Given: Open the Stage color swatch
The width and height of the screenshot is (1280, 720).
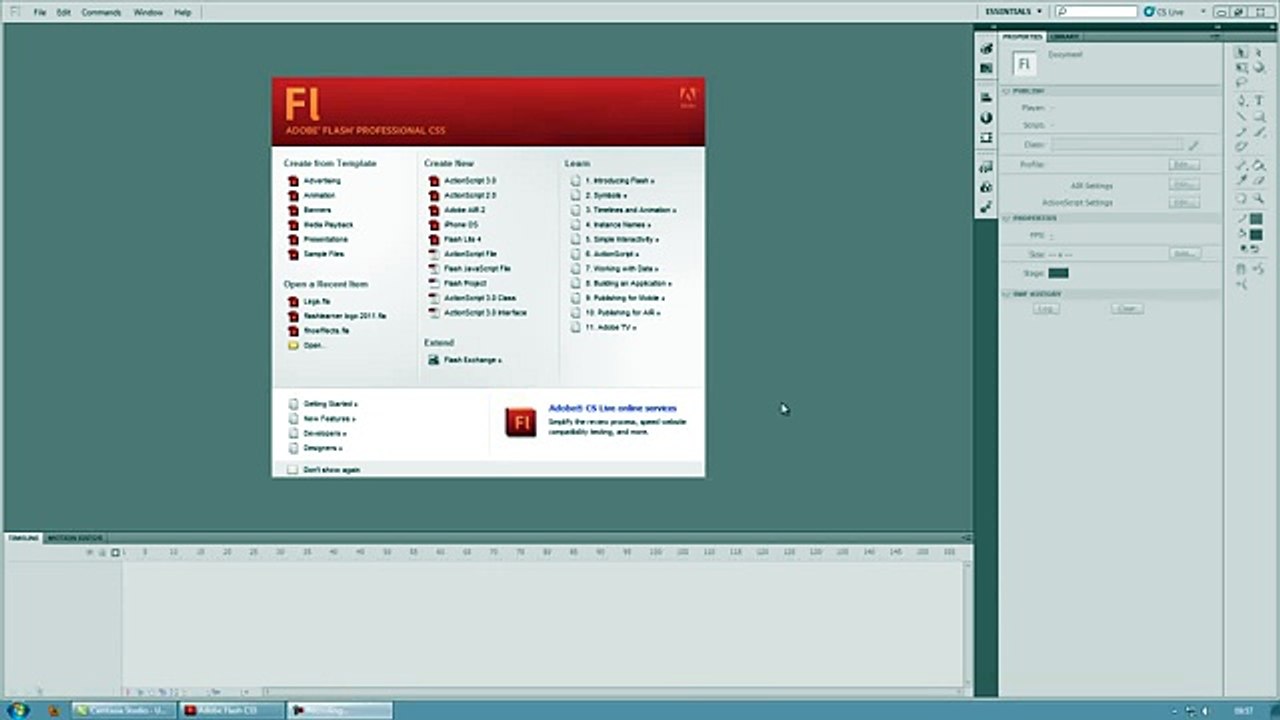Looking at the screenshot, I should tap(1058, 273).
